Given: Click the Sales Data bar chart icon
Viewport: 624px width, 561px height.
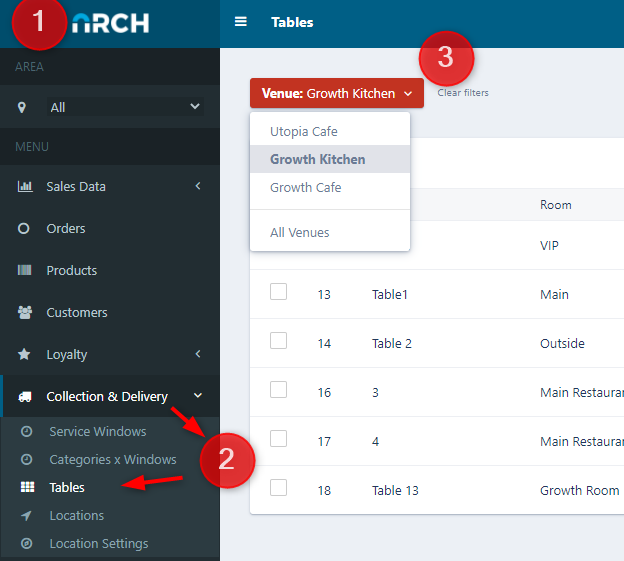Looking at the screenshot, I should pyautogui.click(x=25, y=187).
